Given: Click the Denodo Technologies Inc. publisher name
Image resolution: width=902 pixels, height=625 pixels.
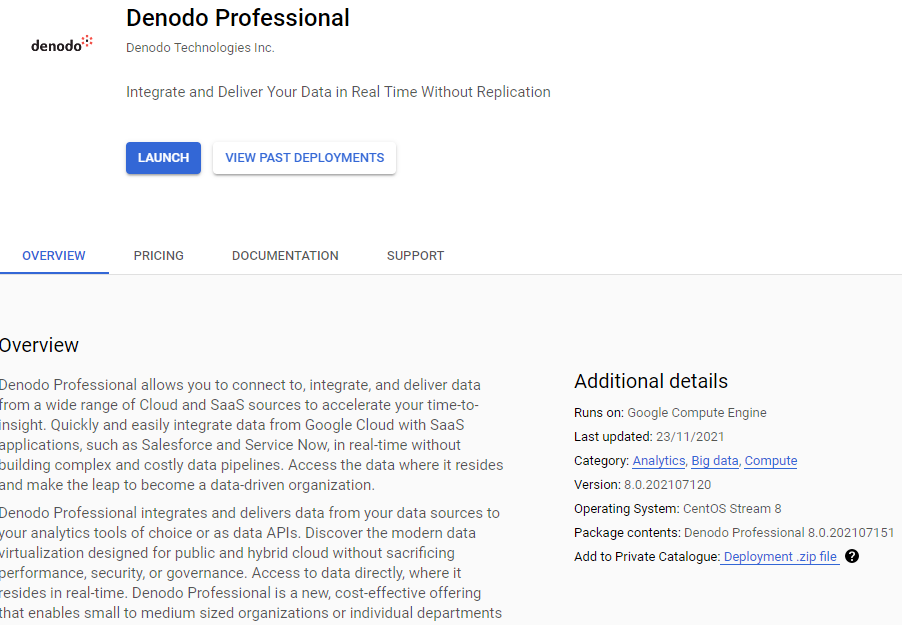Looking at the screenshot, I should point(200,48).
